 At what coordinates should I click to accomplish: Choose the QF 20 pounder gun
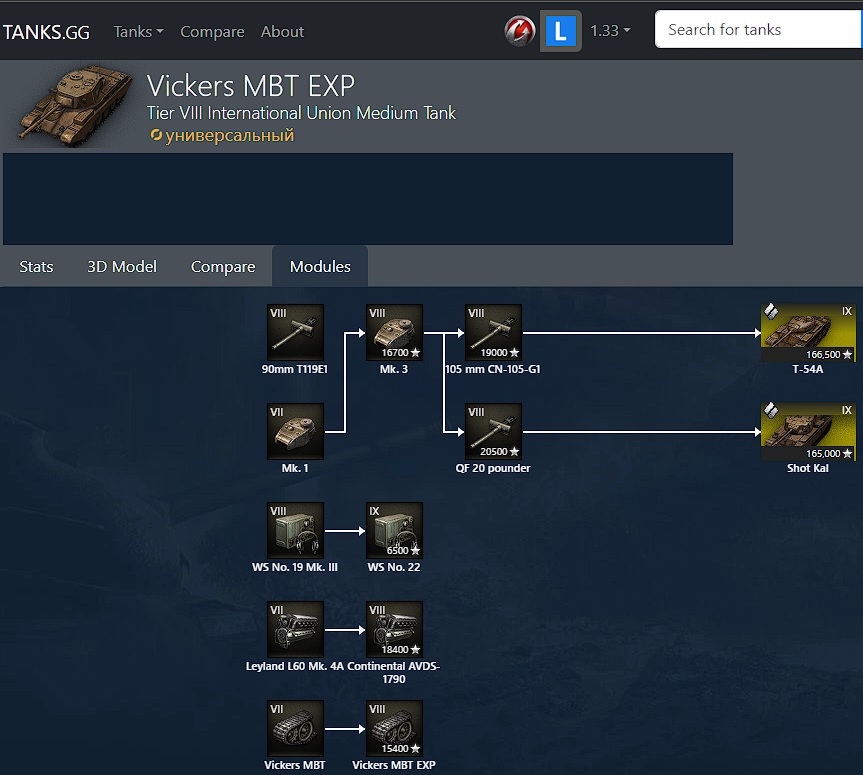click(x=493, y=432)
